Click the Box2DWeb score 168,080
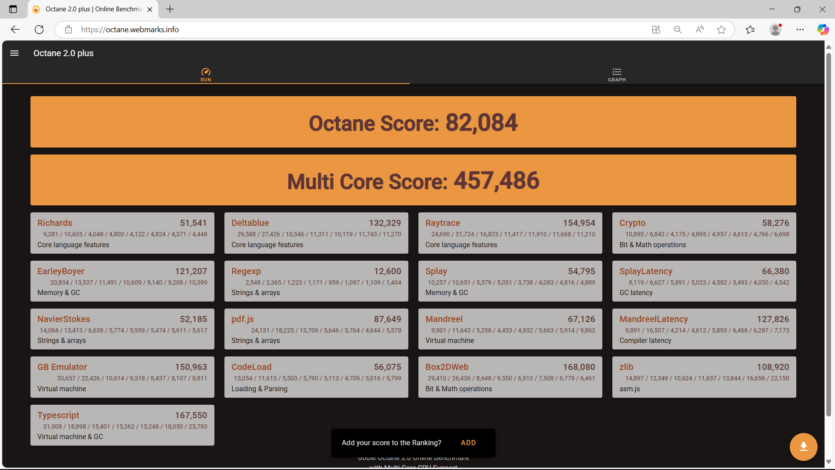Image resolution: width=835 pixels, height=470 pixels. [x=579, y=367]
